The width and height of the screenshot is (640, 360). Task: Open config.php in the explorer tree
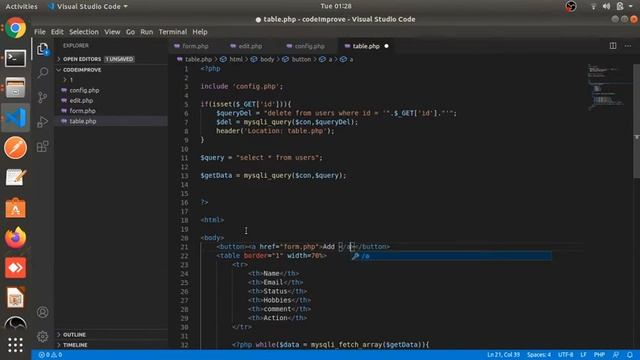click(84, 90)
